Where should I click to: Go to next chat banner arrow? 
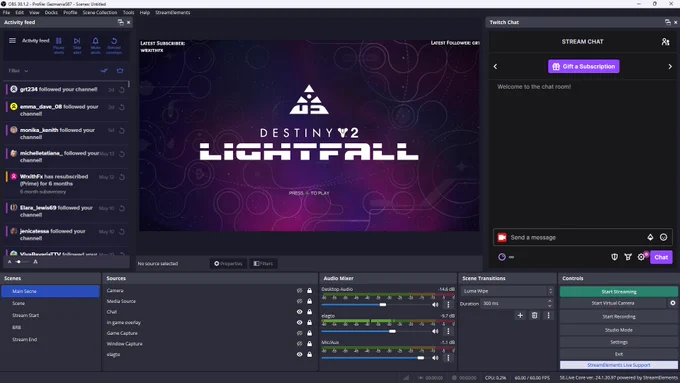pos(670,66)
